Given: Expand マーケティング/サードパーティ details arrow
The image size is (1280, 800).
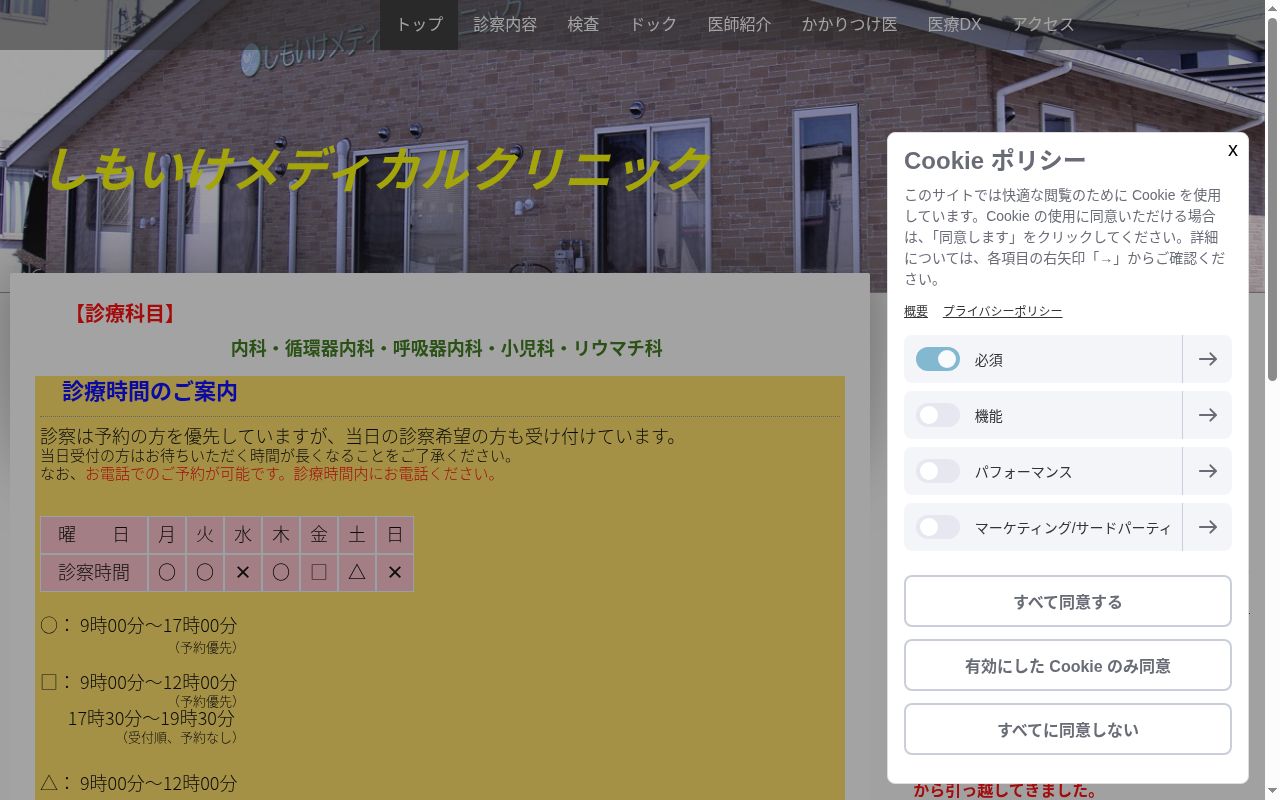Looking at the screenshot, I should click(1207, 527).
